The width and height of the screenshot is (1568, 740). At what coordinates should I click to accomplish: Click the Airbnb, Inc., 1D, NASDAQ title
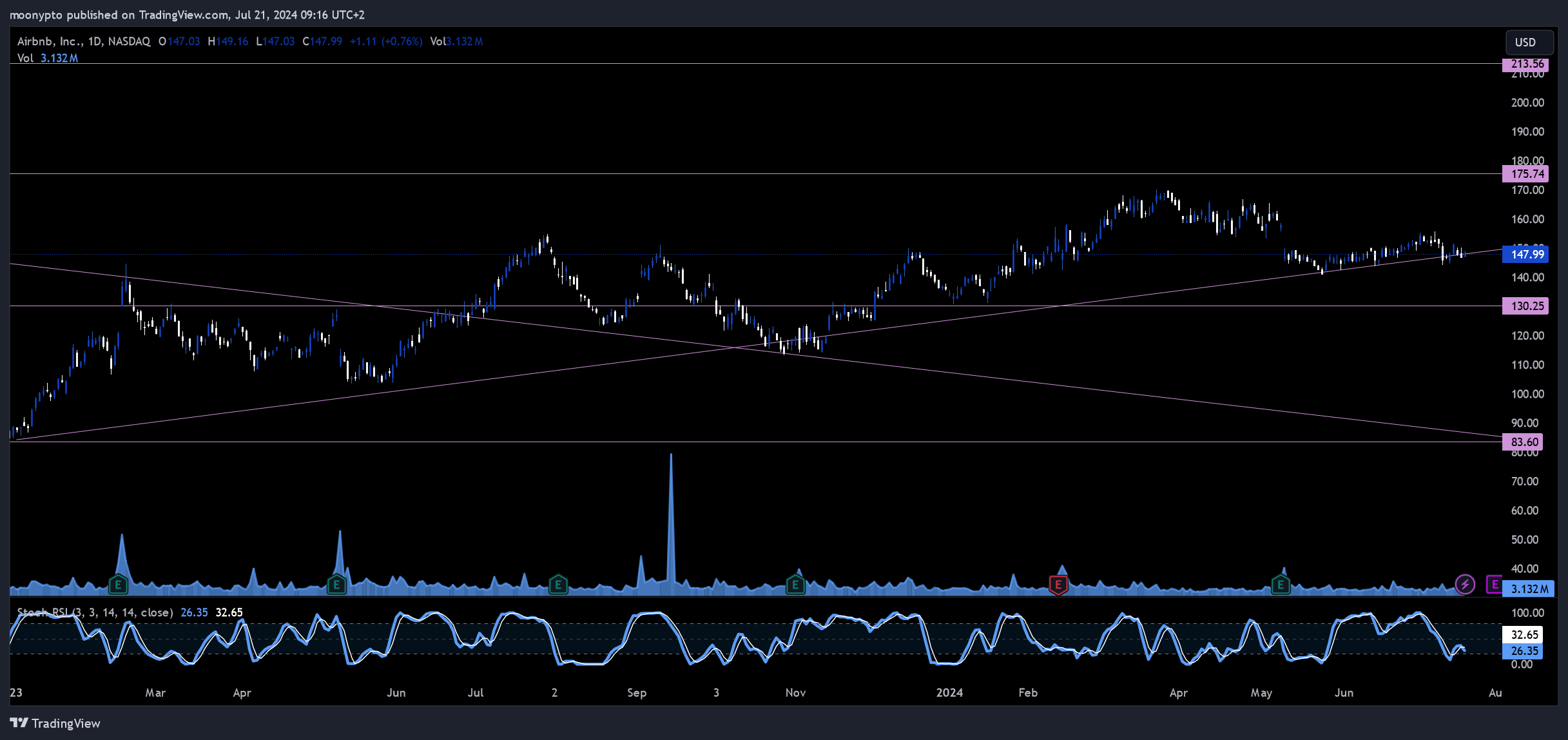pyautogui.click(x=84, y=41)
